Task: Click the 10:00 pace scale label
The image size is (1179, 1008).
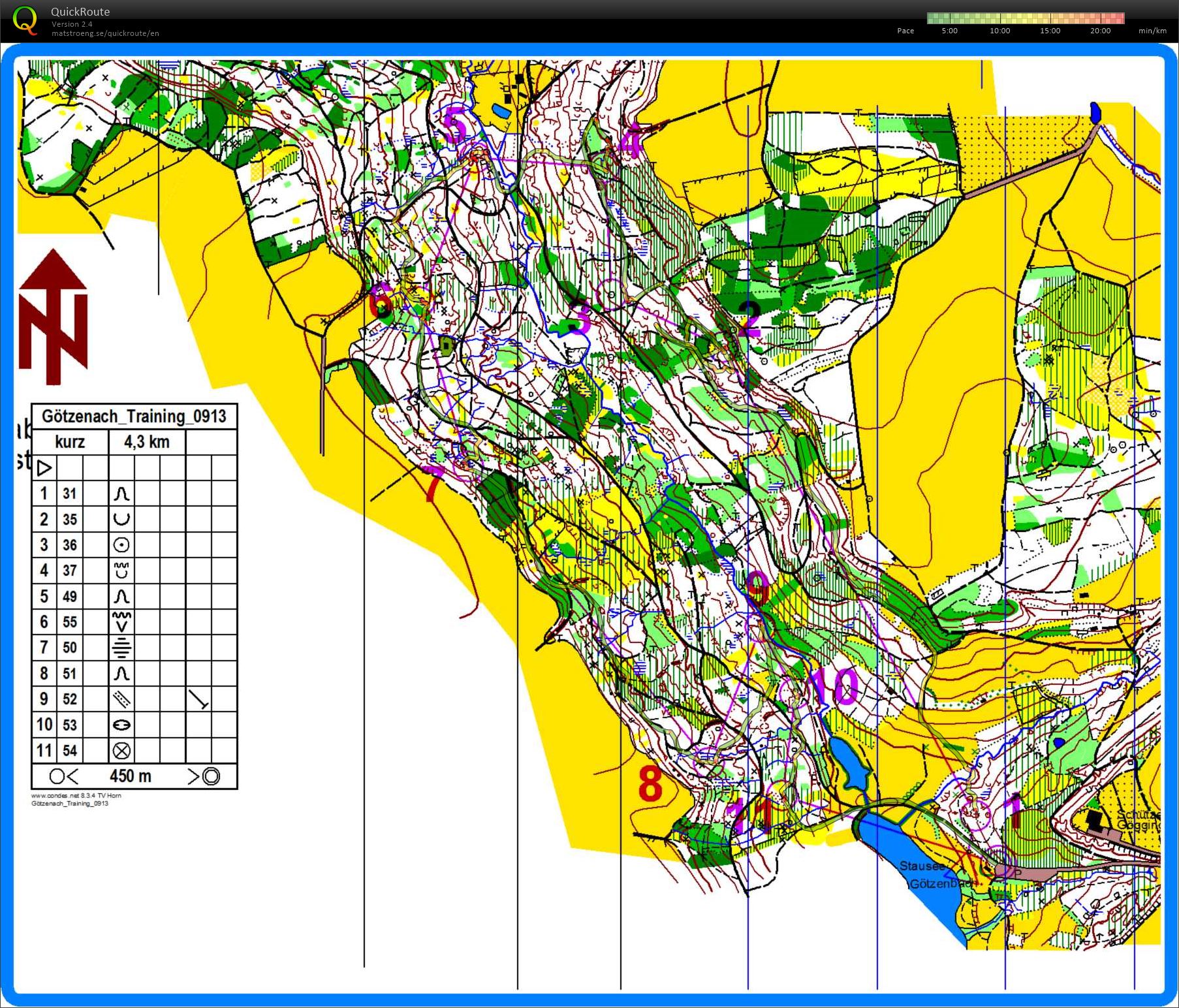Action: [x=999, y=31]
